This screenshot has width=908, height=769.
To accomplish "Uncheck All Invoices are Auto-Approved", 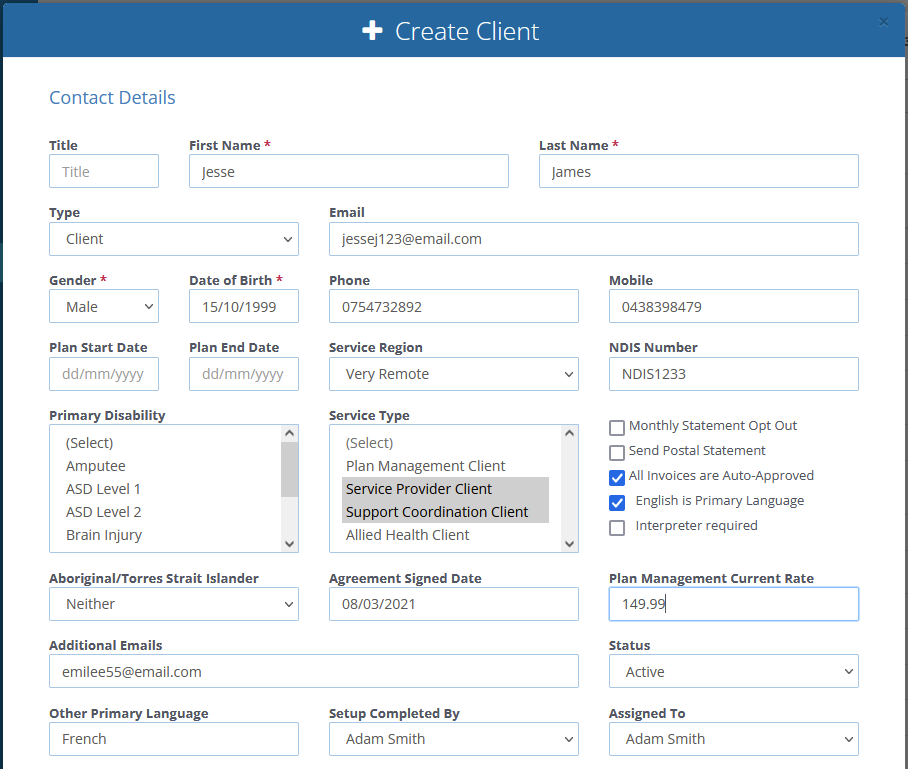I will pos(617,478).
